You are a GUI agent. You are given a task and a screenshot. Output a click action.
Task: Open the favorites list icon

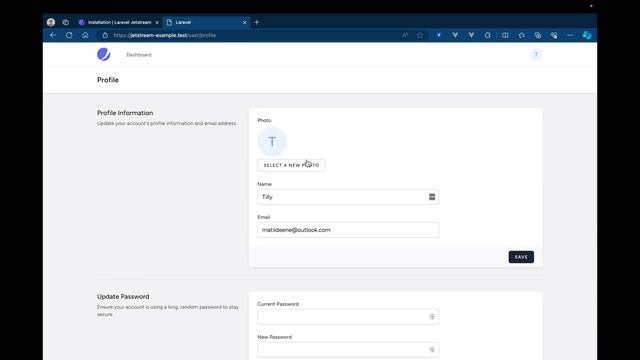click(x=522, y=36)
